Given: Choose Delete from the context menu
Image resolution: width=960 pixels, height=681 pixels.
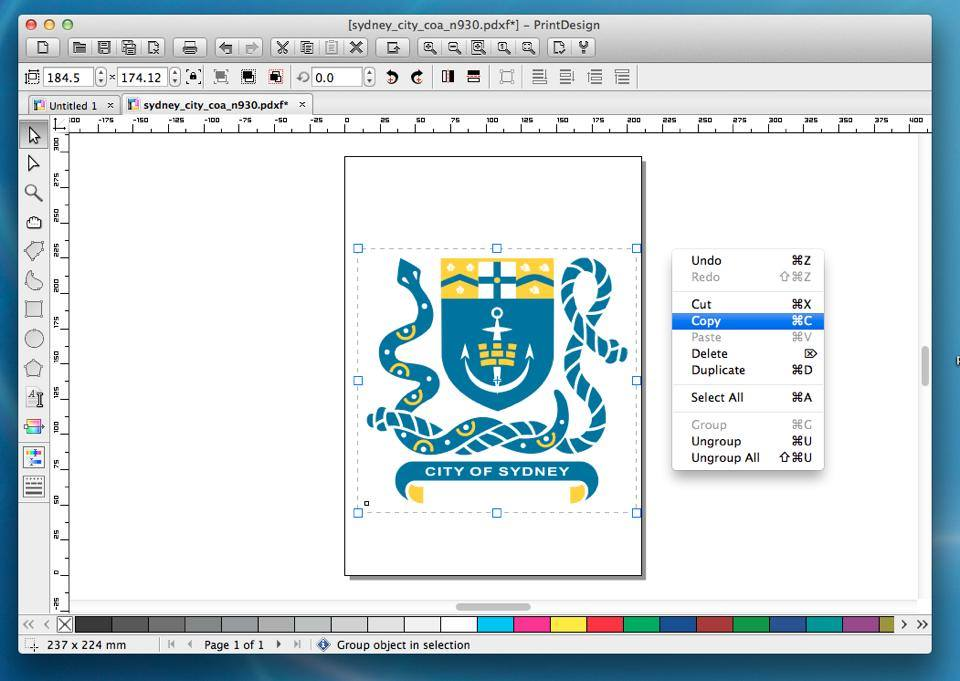Looking at the screenshot, I should 748,353.
